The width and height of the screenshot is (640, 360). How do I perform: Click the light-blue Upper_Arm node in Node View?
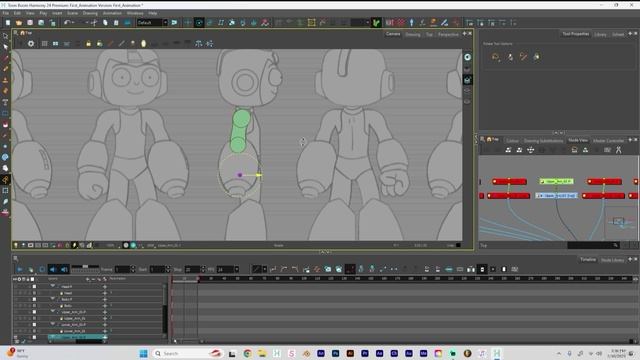[x=556, y=196]
